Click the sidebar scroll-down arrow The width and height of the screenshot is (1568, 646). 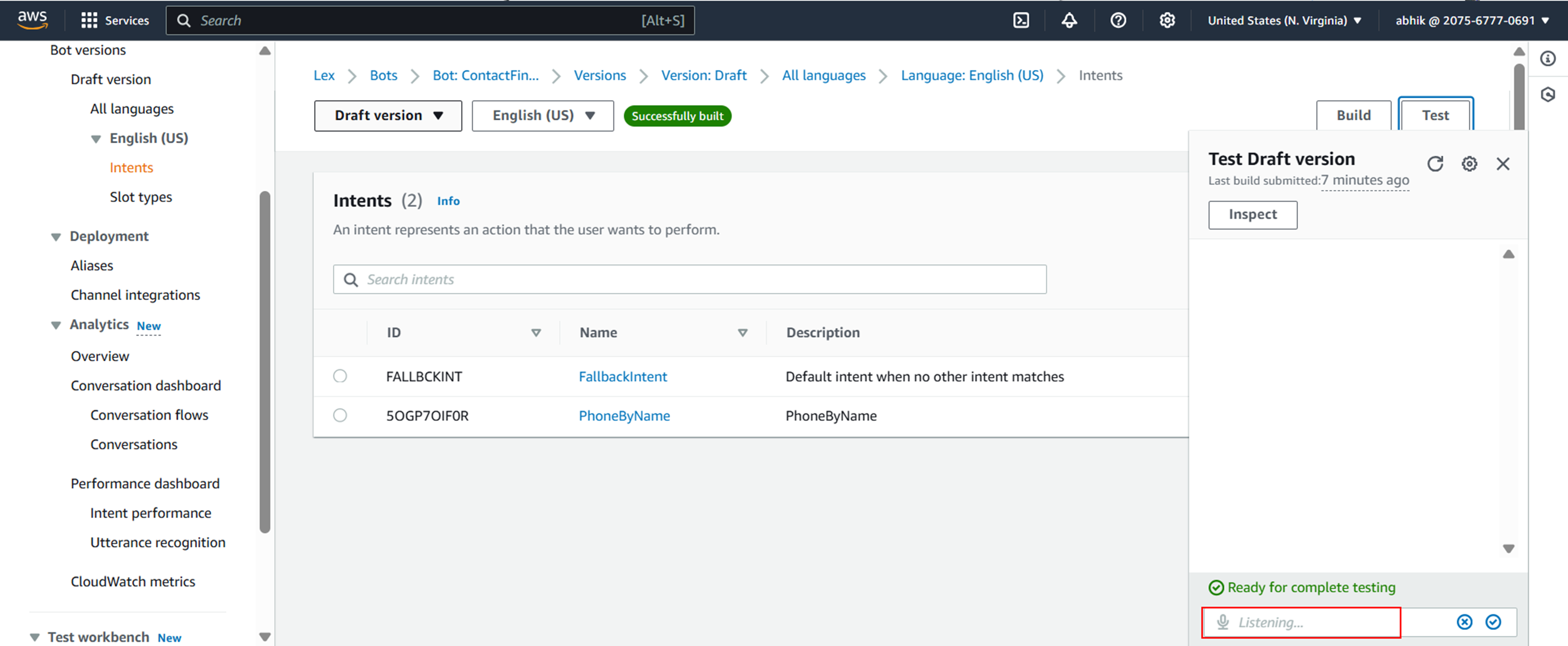click(264, 637)
